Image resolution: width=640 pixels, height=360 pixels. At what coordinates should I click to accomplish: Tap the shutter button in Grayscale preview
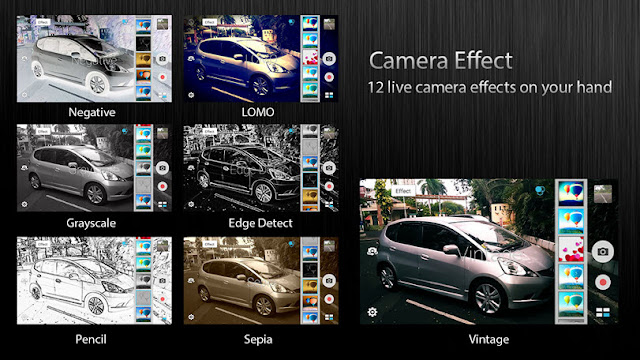pos(162,168)
